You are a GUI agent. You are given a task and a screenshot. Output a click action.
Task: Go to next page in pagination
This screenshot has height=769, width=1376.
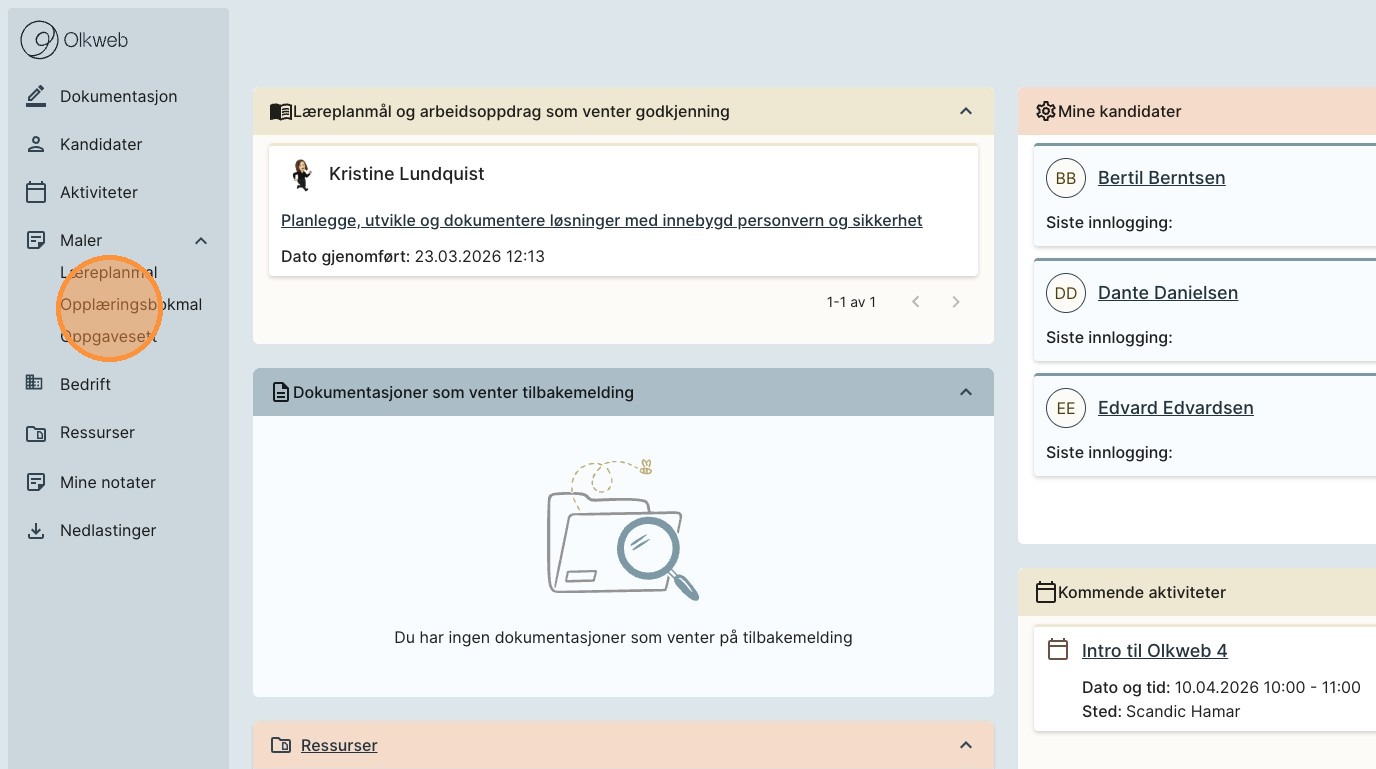pos(956,302)
